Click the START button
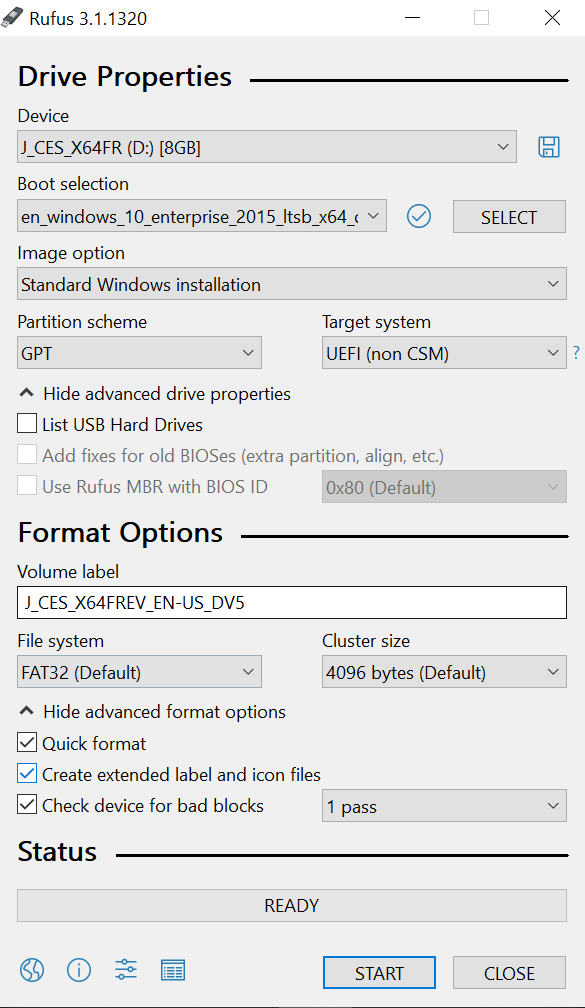This screenshot has width=585, height=1008. click(x=379, y=973)
